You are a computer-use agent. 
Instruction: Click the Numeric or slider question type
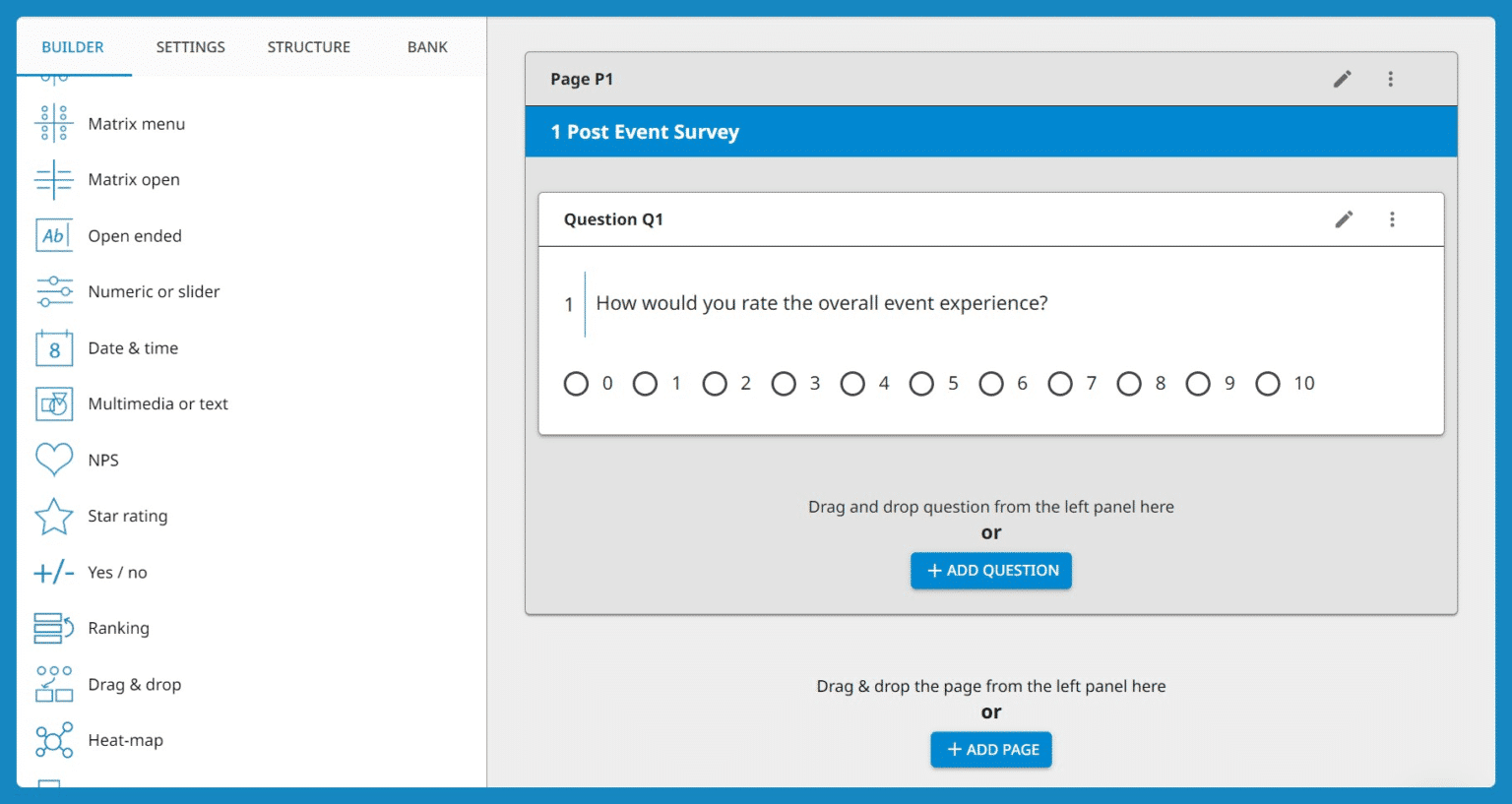pyautogui.click(x=154, y=291)
